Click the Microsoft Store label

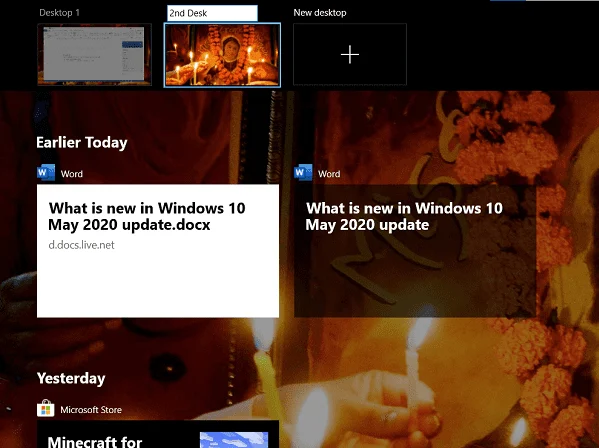click(x=91, y=410)
